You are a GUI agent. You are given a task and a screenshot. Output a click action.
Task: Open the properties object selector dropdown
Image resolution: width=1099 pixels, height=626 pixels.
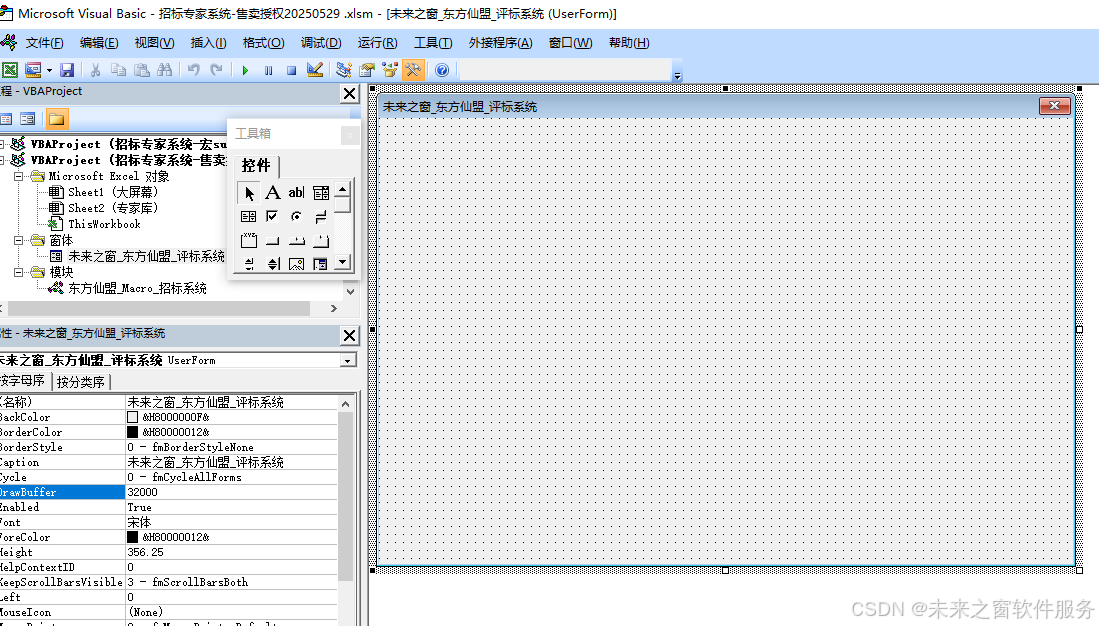tap(348, 360)
